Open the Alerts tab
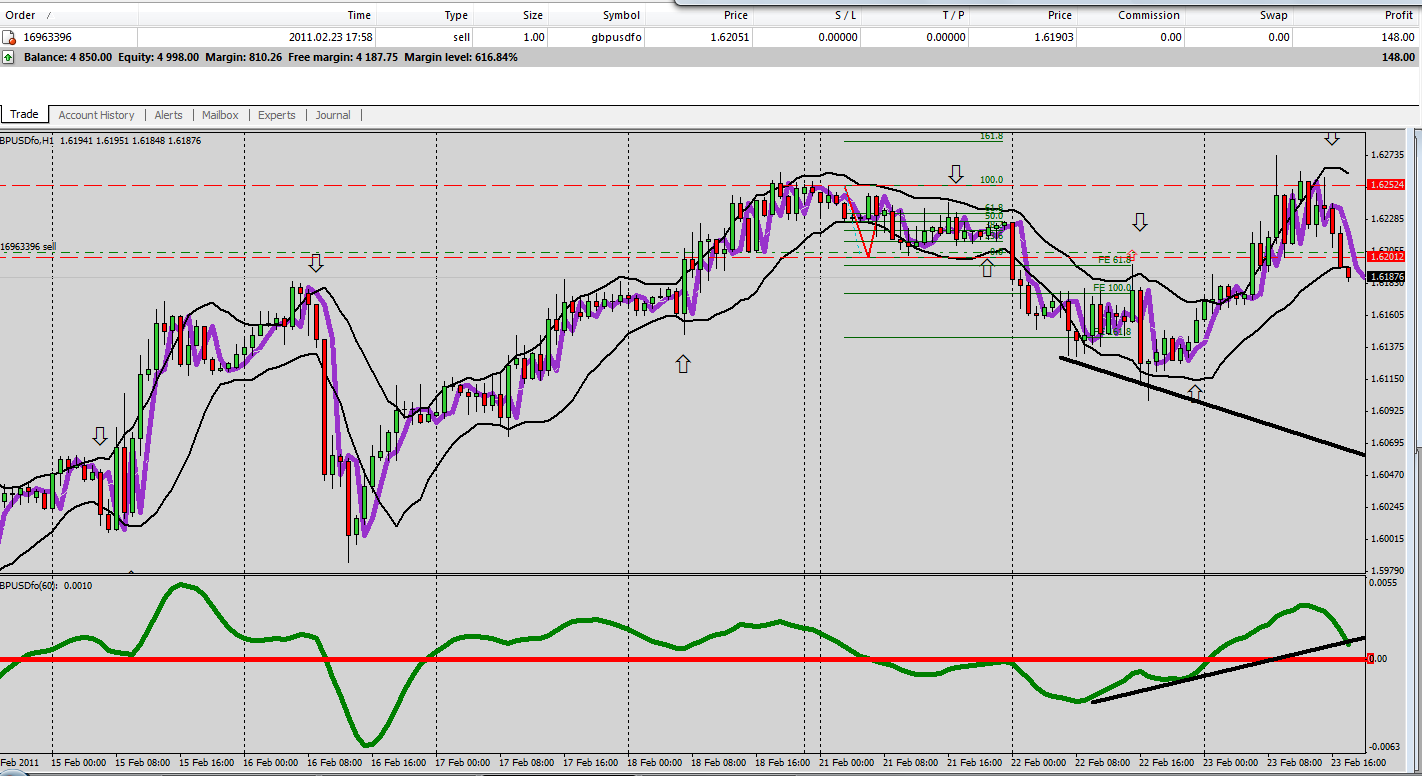This screenshot has height=776, width=1422. click(168, 115)
